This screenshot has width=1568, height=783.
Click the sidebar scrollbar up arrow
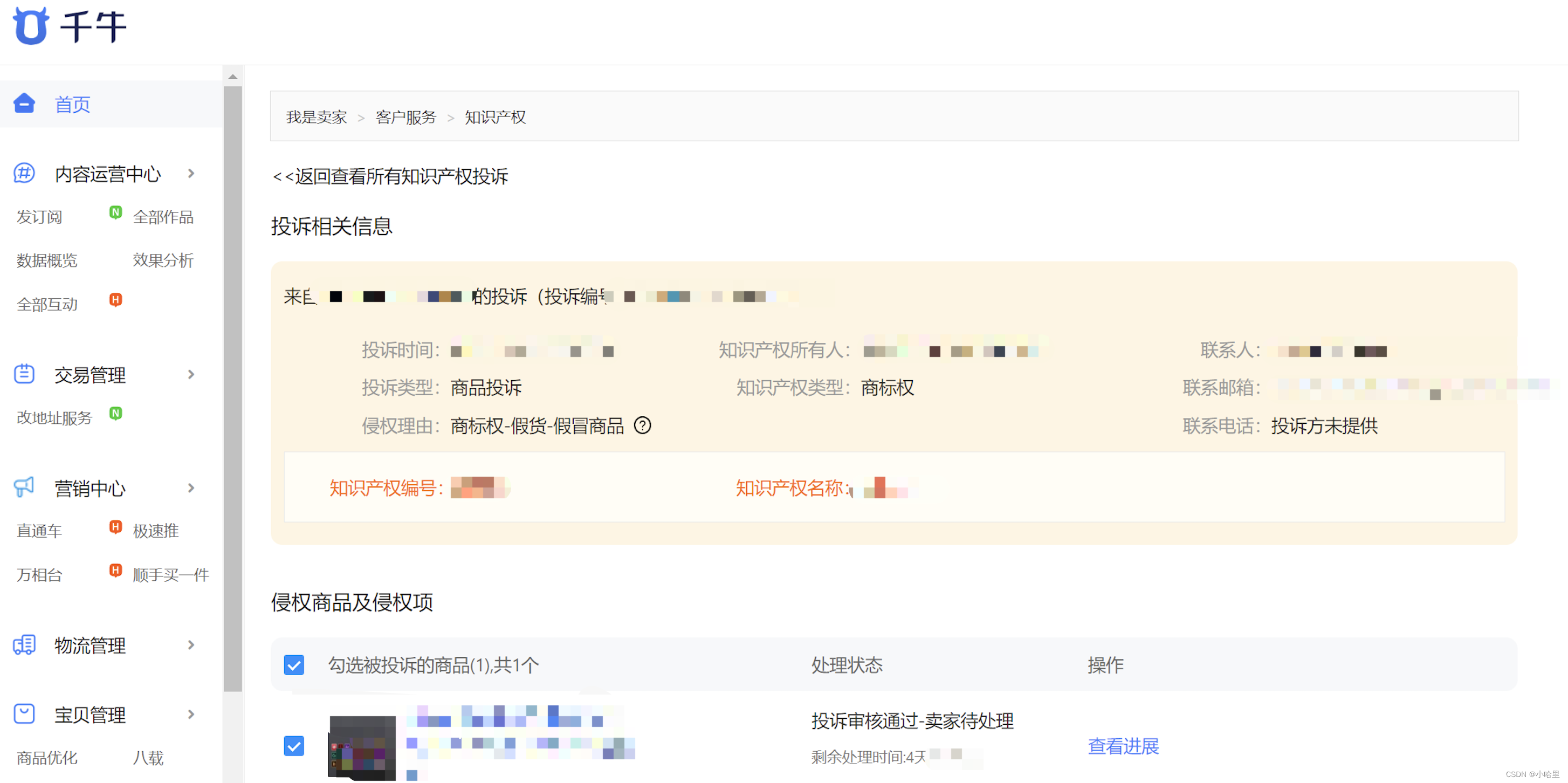coord(232,77)
